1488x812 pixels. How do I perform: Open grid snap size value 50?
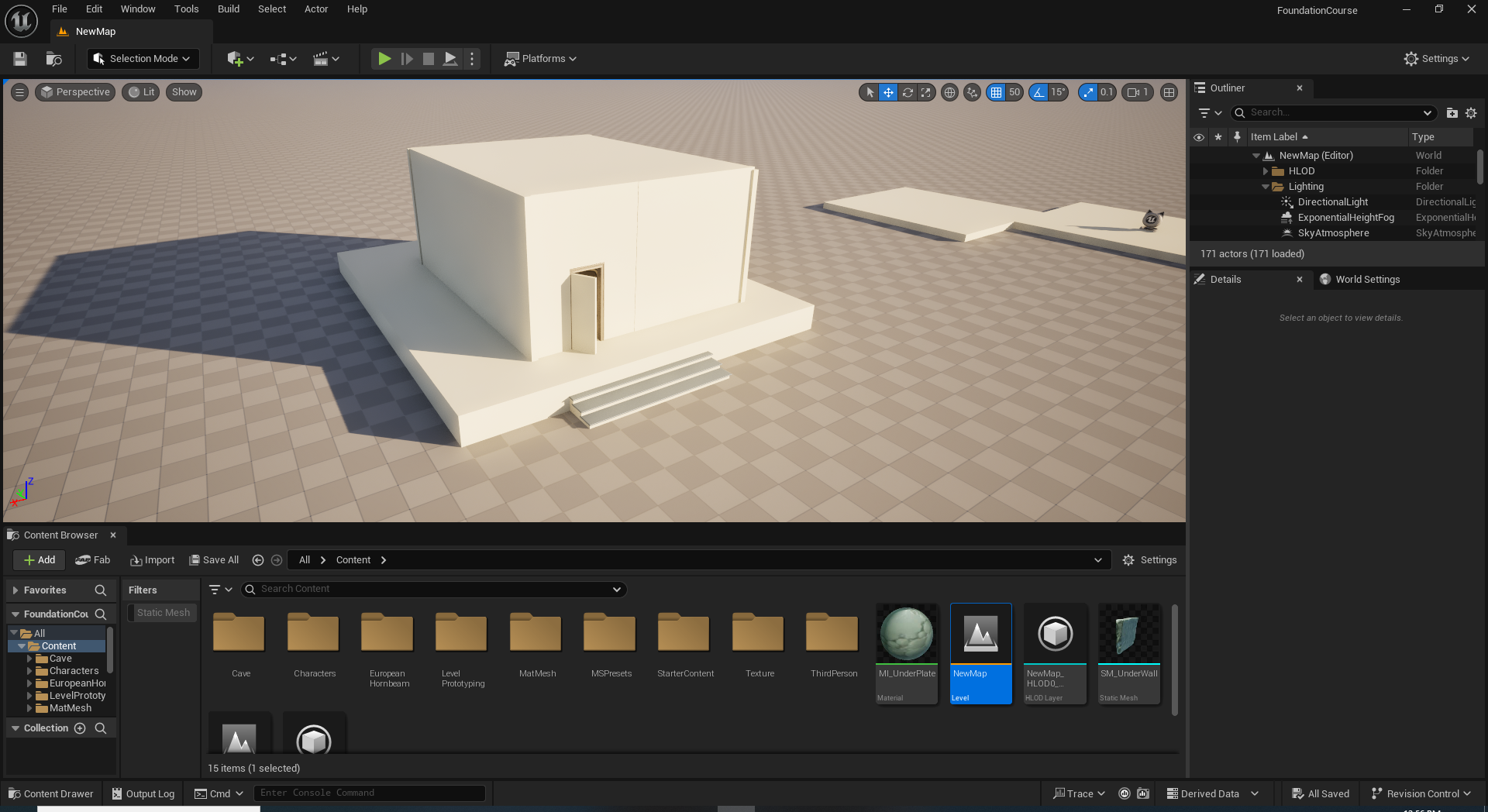point(1014,92)
